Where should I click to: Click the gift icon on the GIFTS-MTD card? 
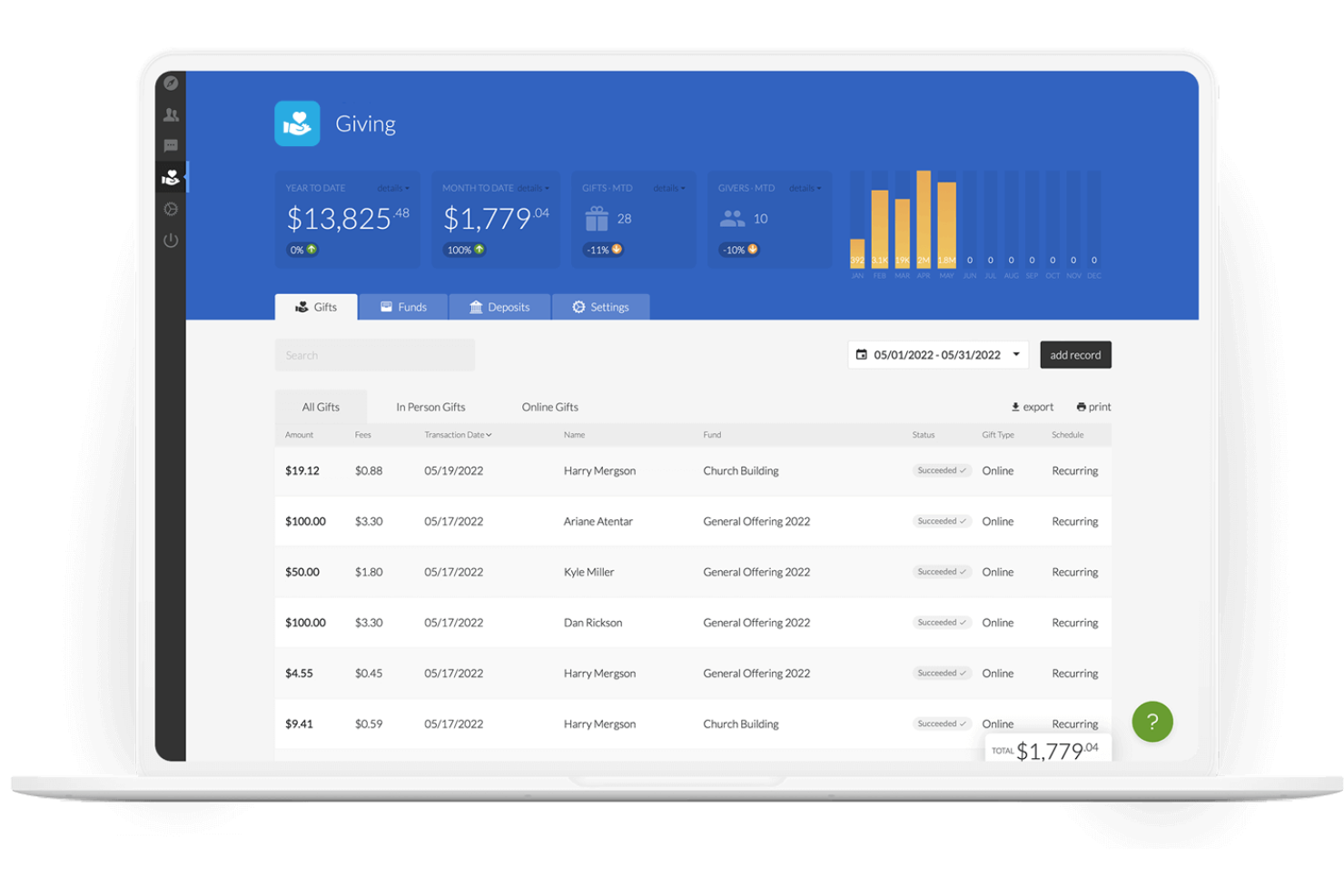pyautogui.click(x=598, y=218)
